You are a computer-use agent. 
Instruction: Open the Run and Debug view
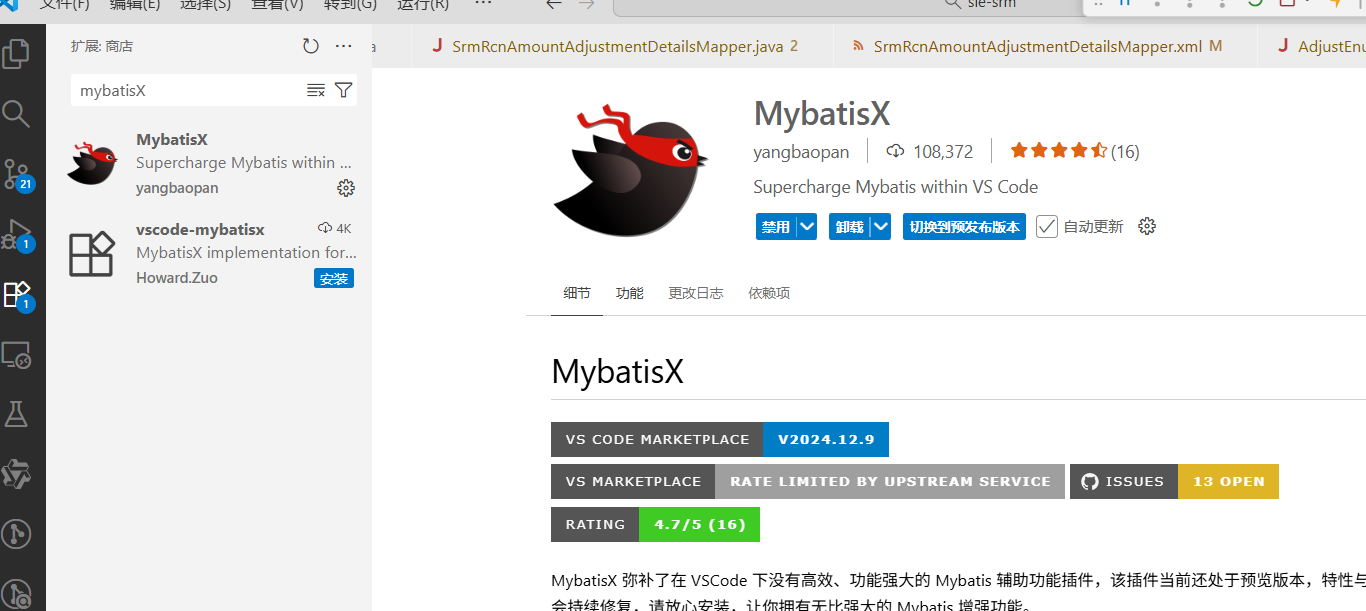(x=17, y=234)
